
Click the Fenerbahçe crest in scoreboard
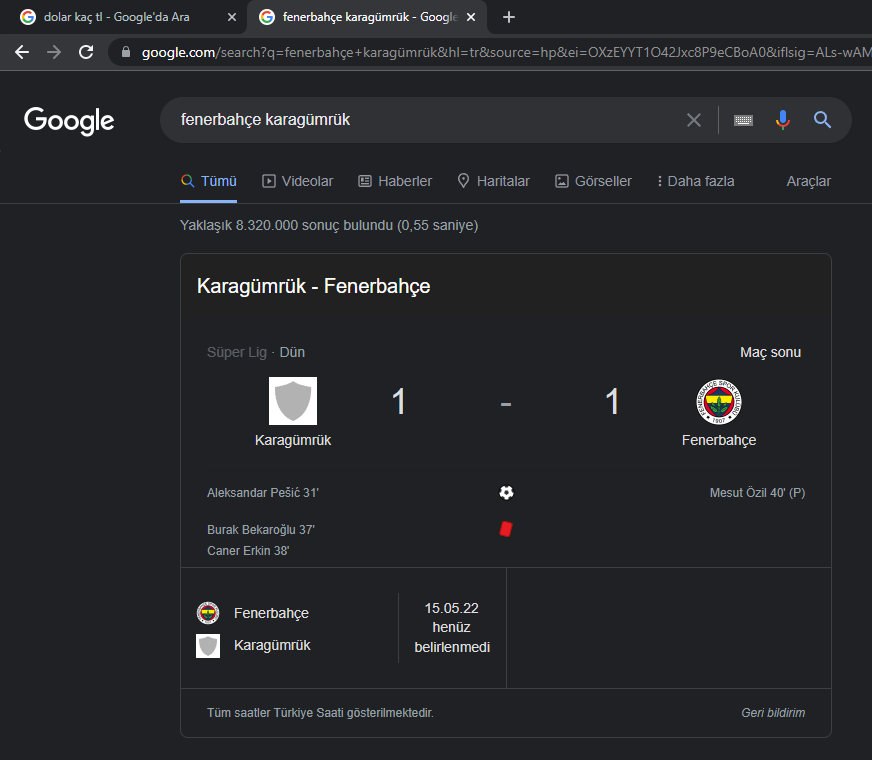[x=719, y=401]
